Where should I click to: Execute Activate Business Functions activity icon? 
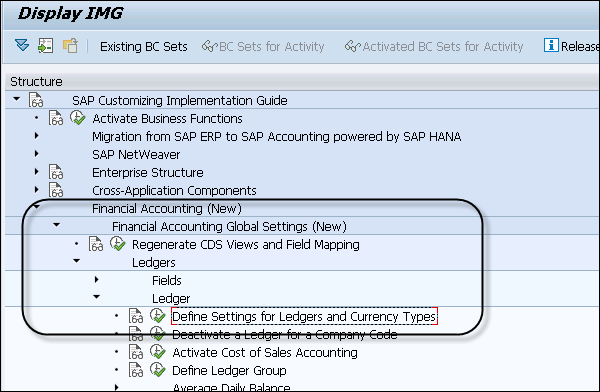[x=78, y=118]
